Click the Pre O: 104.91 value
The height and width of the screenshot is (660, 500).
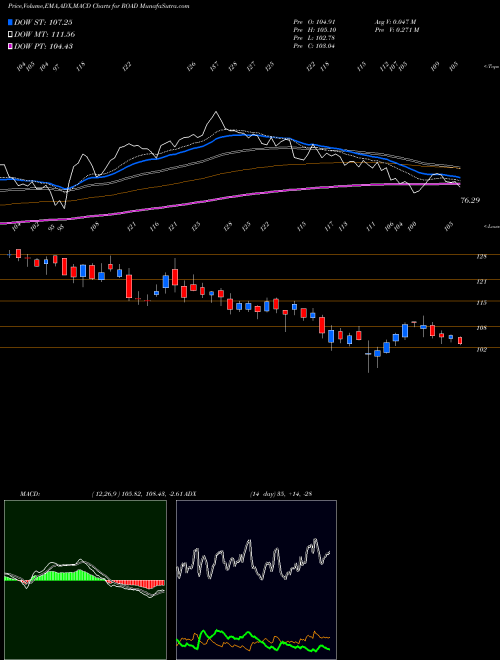coord(314,22)
